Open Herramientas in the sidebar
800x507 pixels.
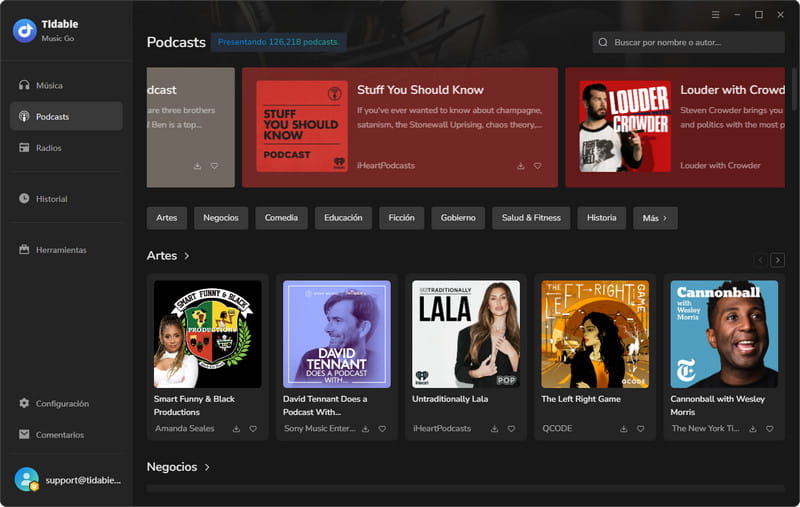(66, 249)
